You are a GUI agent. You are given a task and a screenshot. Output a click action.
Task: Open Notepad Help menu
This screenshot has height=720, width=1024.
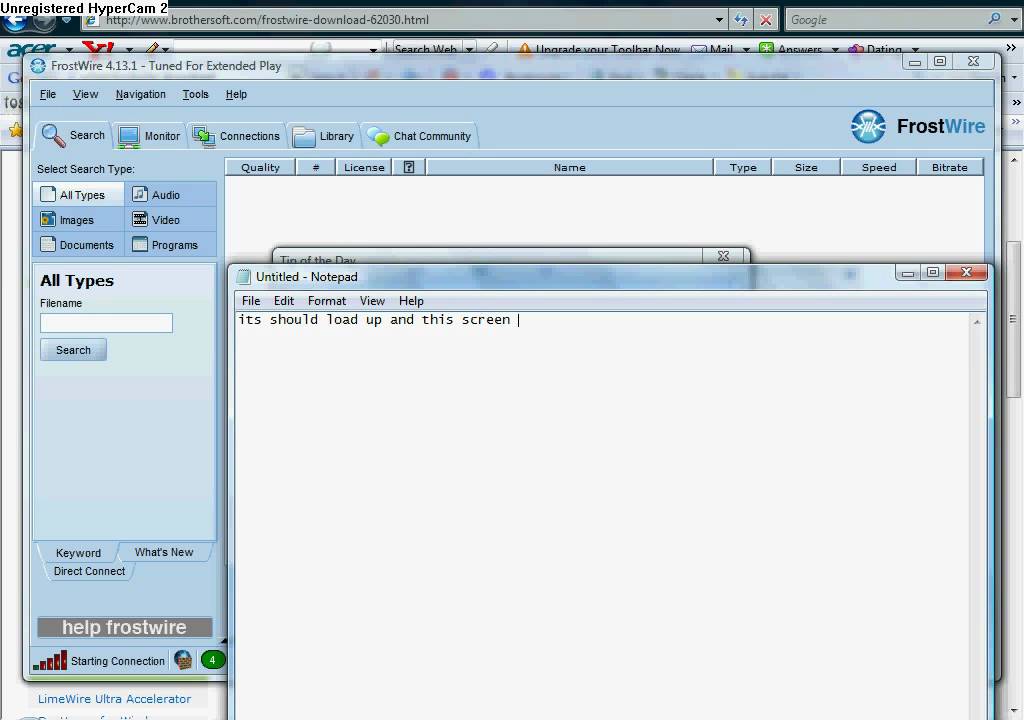coord(411,301)
